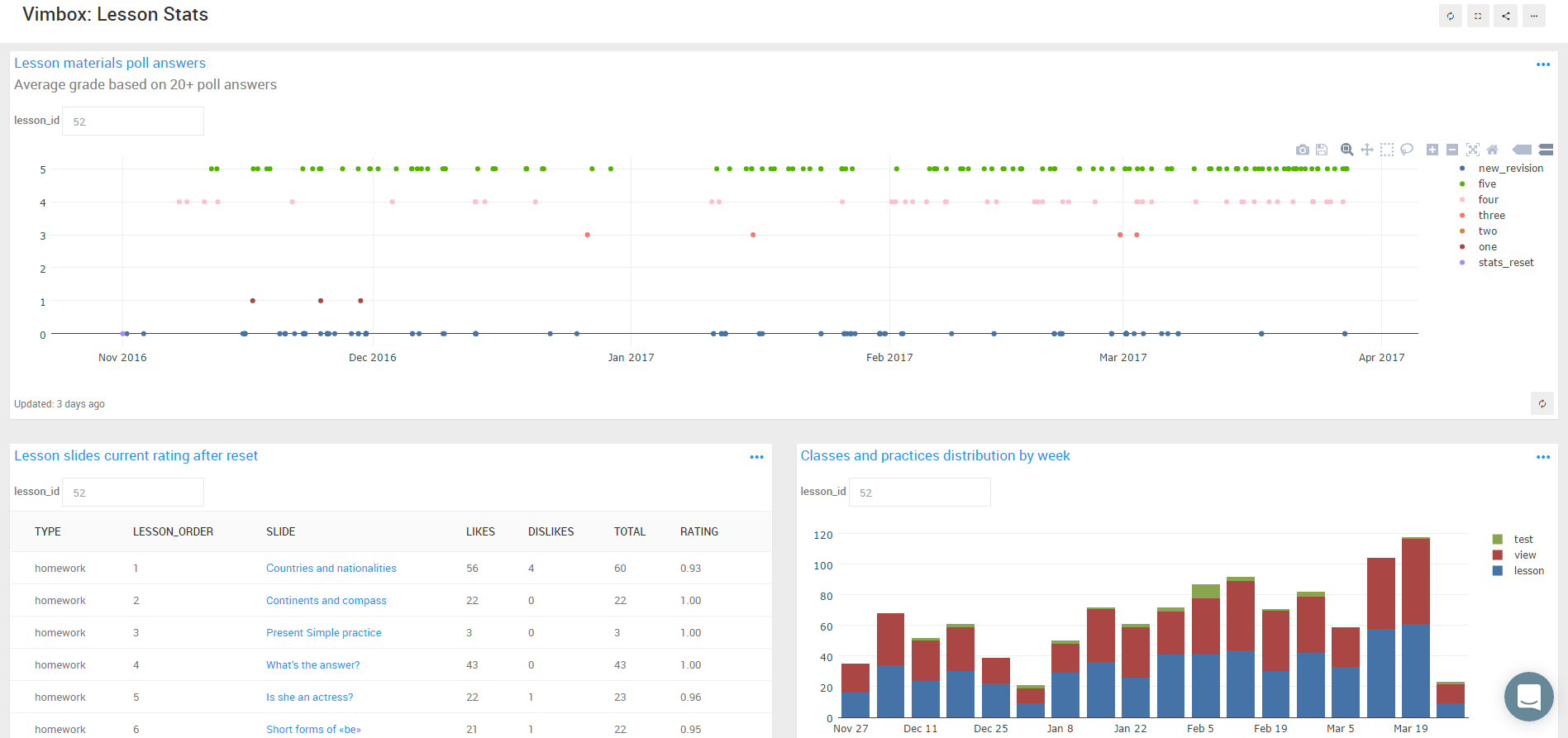Open options menu for poll answers widget
This screenshot has width=1568, height=738.
pos(1543,64)
